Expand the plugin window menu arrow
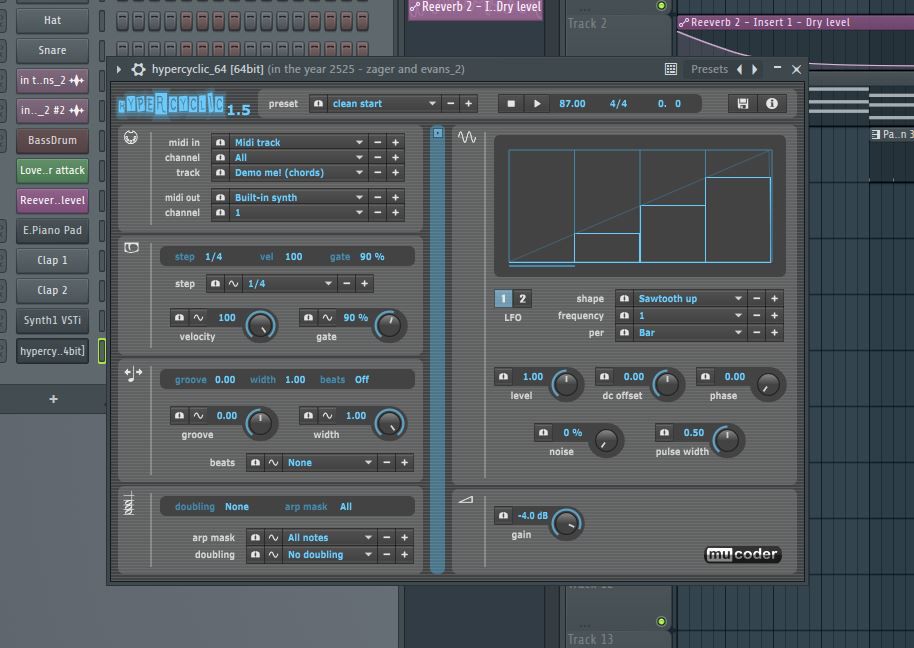The width and height of the screenshot is (914, 648). [119, 69]
